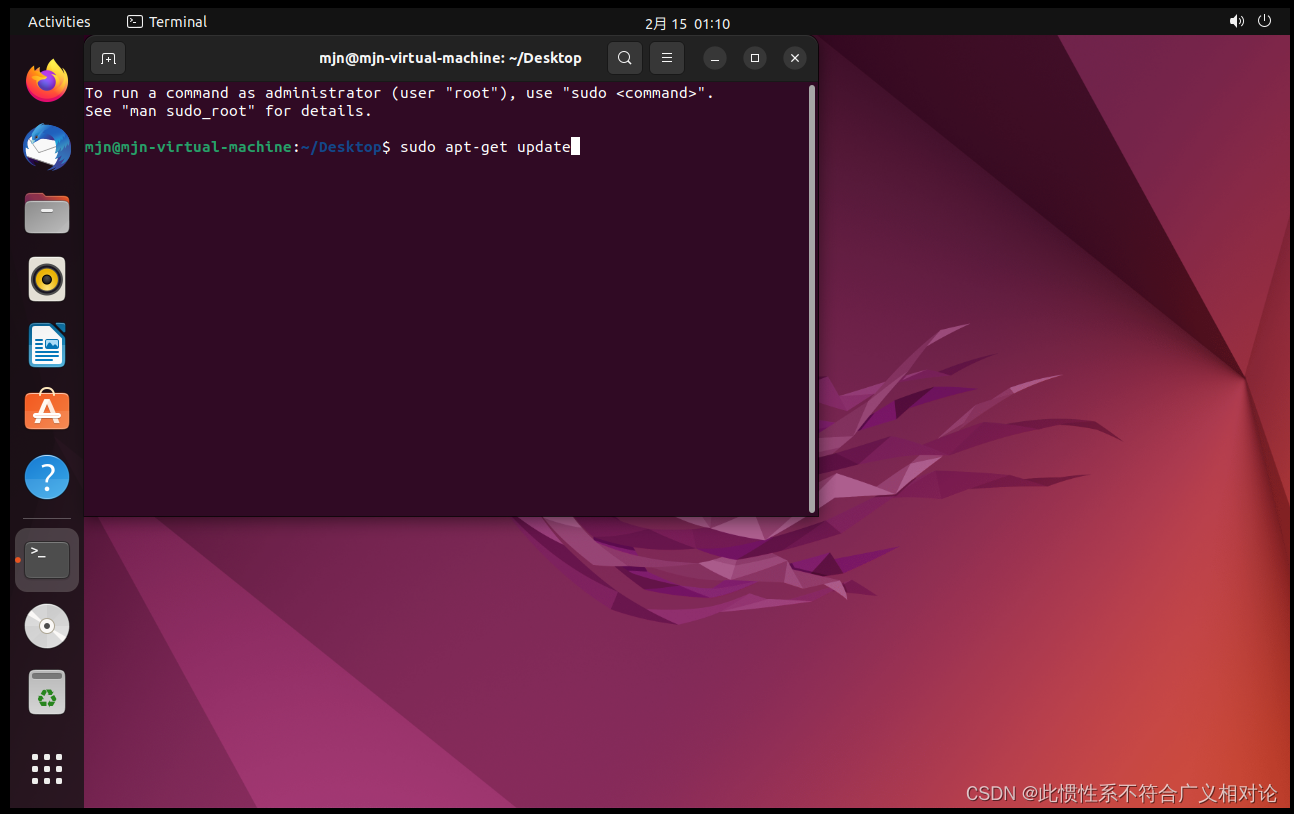Launch Ubuntu Software store
This screenshot has height=814, width=1294.
[x=46, y=410]
